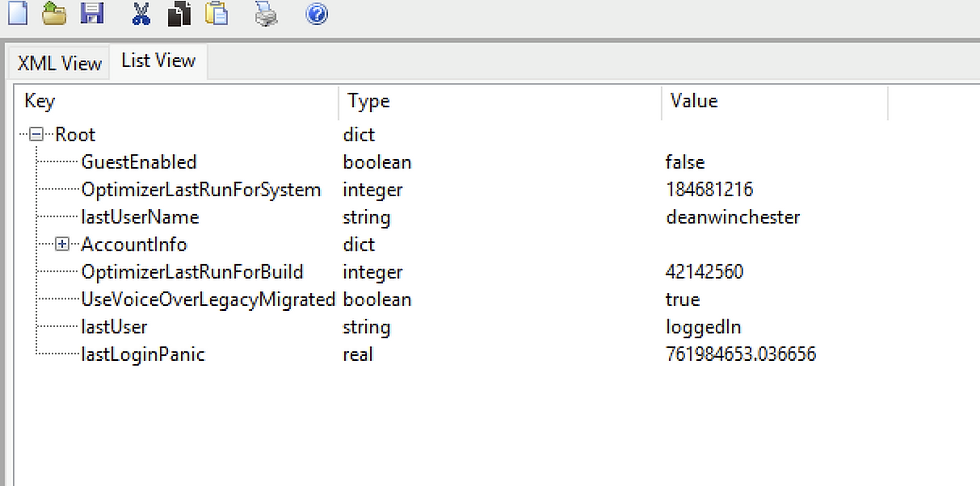Expand the AccountInfo dict node
980x486 pixels.
(62, 244)
